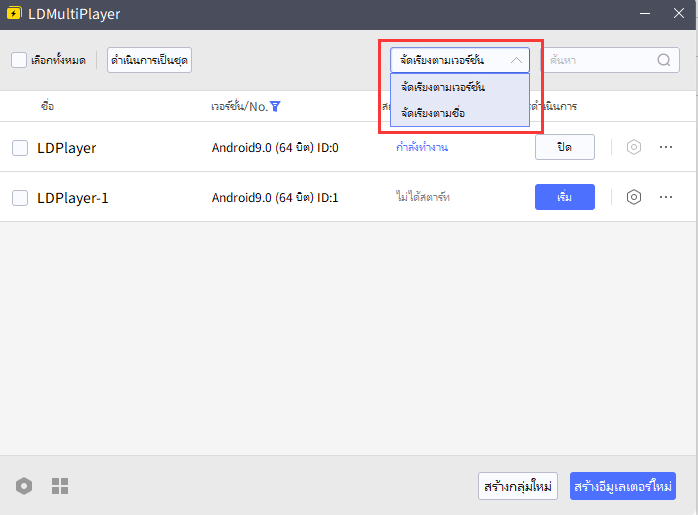Switch to grid view icon at bottom
This screenshot has width=698, height=515.
tap(60, 486)
